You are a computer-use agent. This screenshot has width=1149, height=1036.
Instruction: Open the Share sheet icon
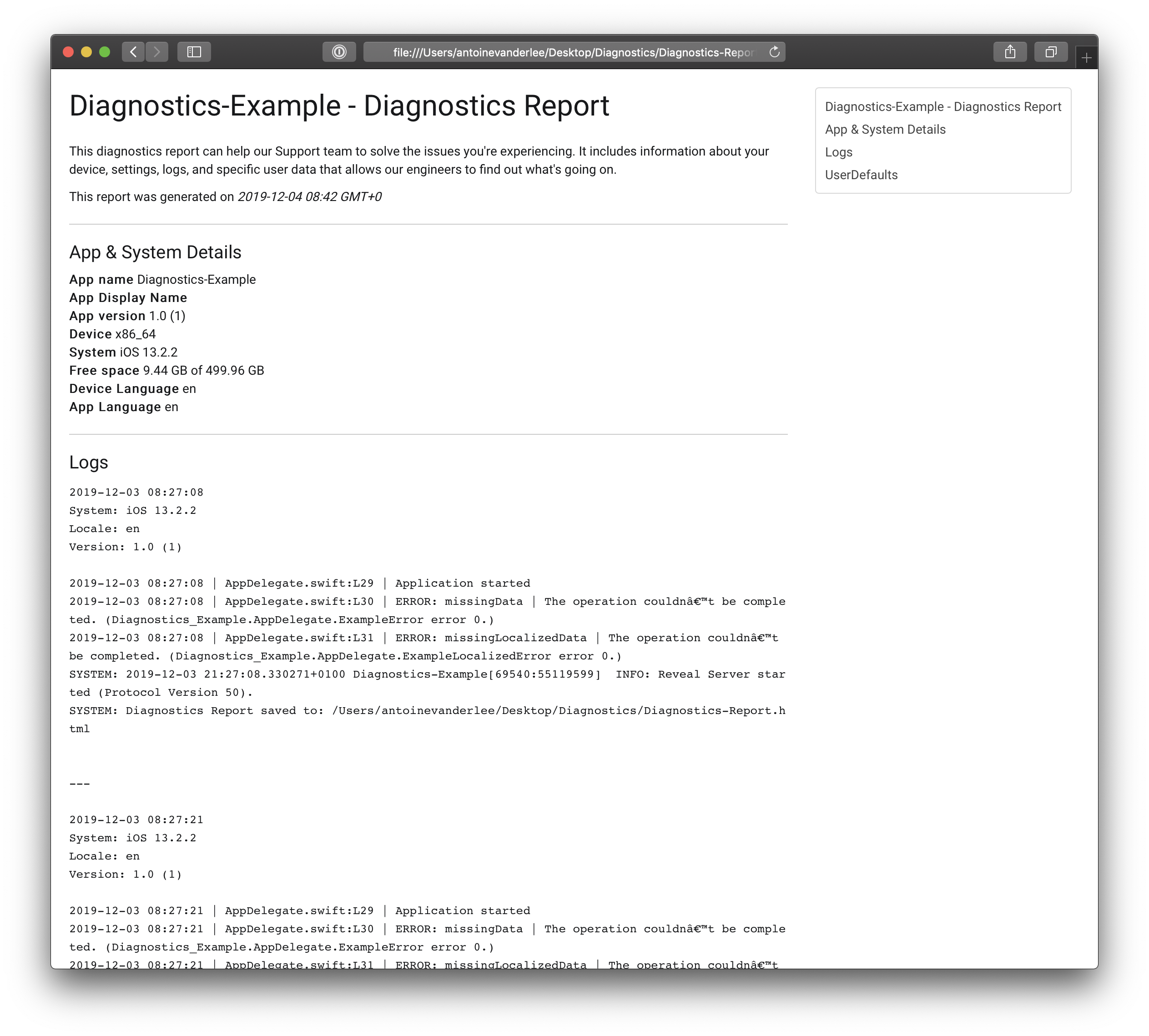[x=1009, y=52]
